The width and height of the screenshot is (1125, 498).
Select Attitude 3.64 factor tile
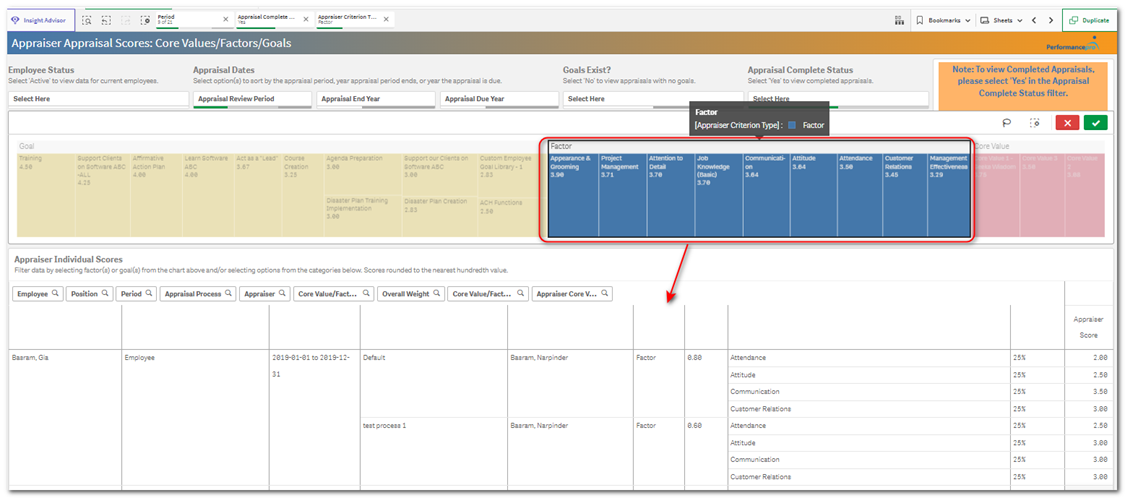(813, 194)
